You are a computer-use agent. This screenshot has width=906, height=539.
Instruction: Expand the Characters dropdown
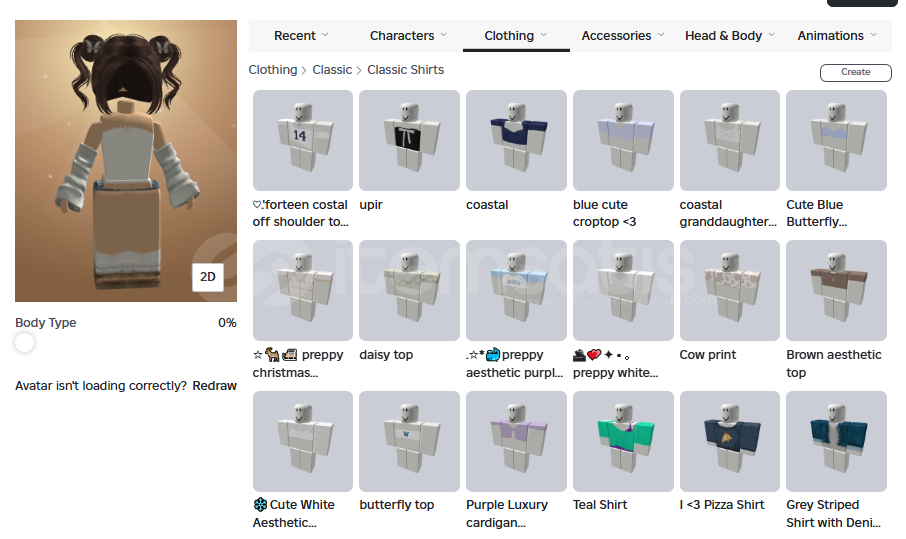[x=408, y=36]
